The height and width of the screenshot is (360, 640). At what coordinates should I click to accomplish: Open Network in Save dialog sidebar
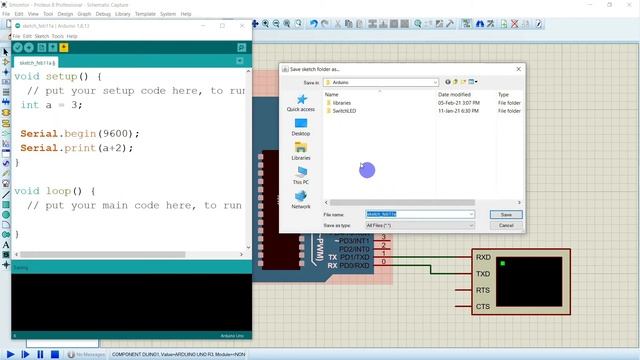(301, 200)
